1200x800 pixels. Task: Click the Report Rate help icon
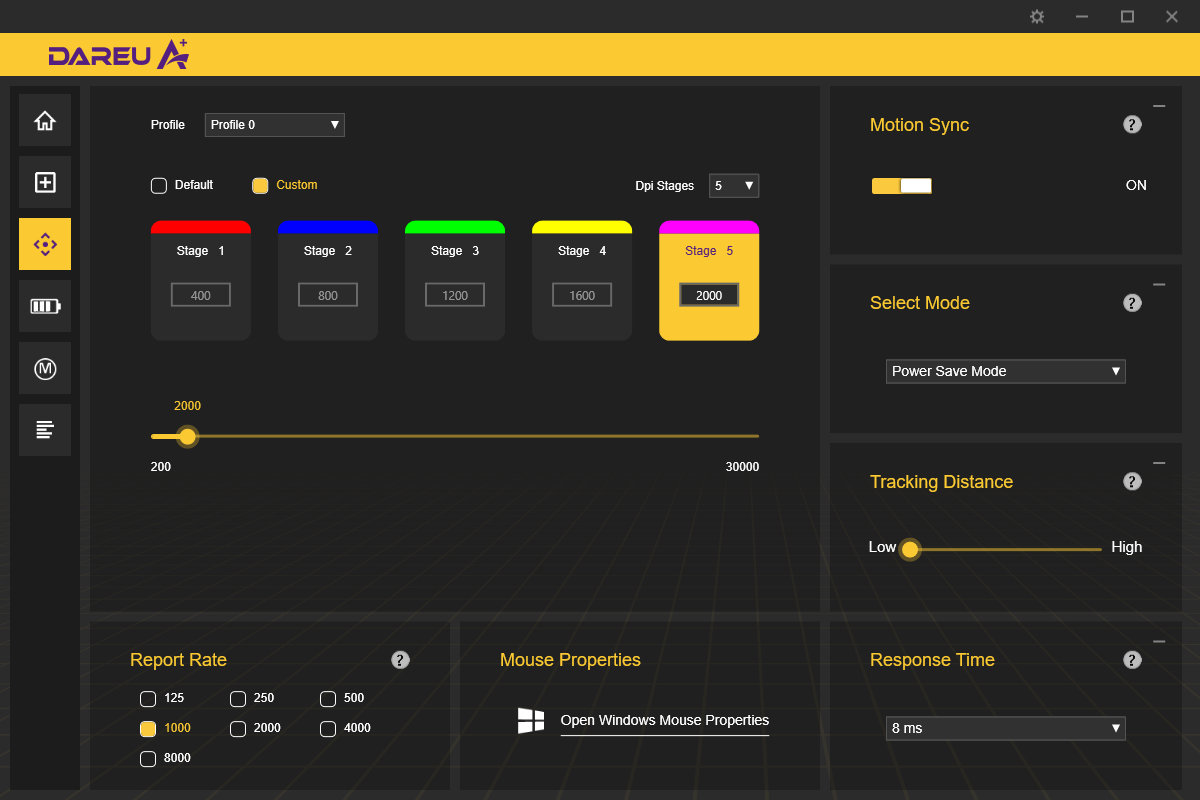(x=400, y=660)
